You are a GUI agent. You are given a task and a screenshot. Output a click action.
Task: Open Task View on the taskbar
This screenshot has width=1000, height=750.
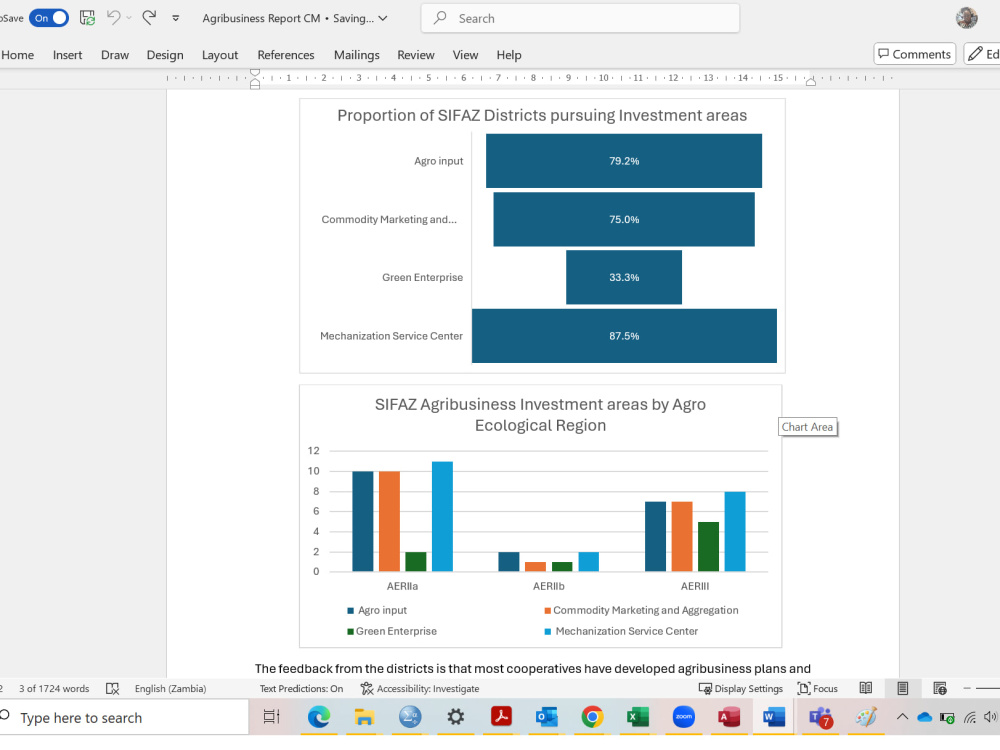[x=272, y=717]
